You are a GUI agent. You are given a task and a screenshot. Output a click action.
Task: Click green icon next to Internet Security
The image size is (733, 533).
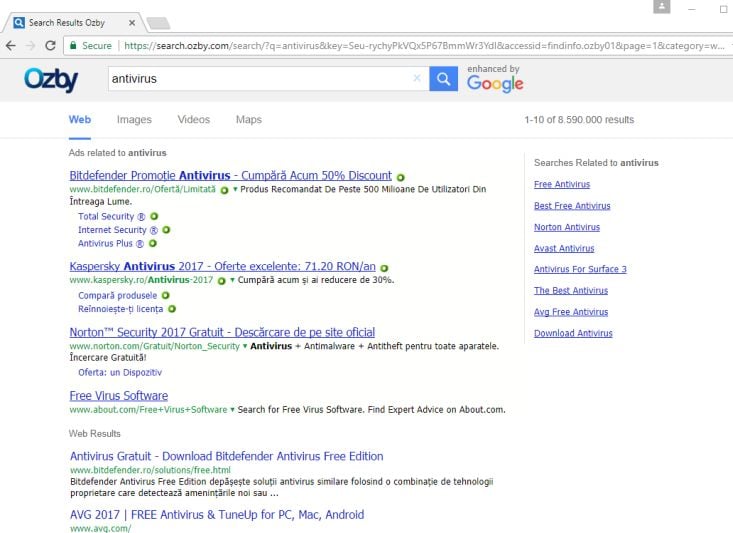[x=166, y=230]
